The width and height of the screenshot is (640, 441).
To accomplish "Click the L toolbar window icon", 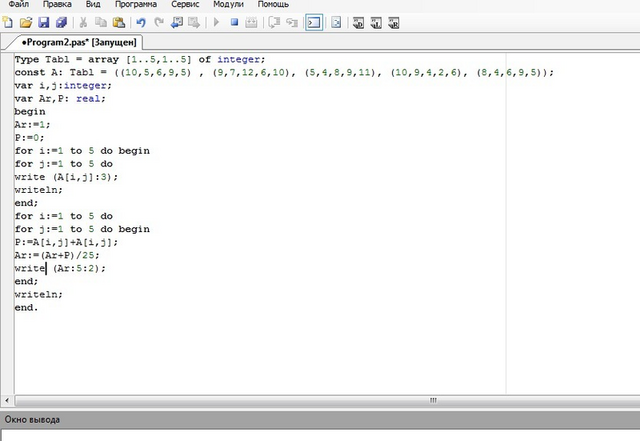I will point(376,23).
